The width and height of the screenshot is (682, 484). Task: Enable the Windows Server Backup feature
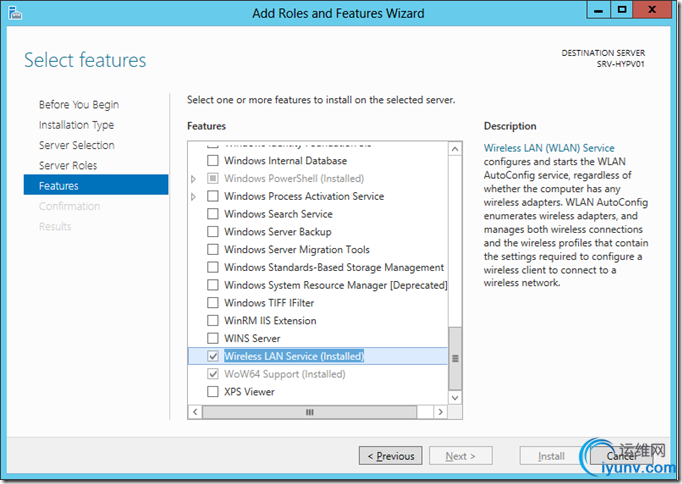[212, 232]
